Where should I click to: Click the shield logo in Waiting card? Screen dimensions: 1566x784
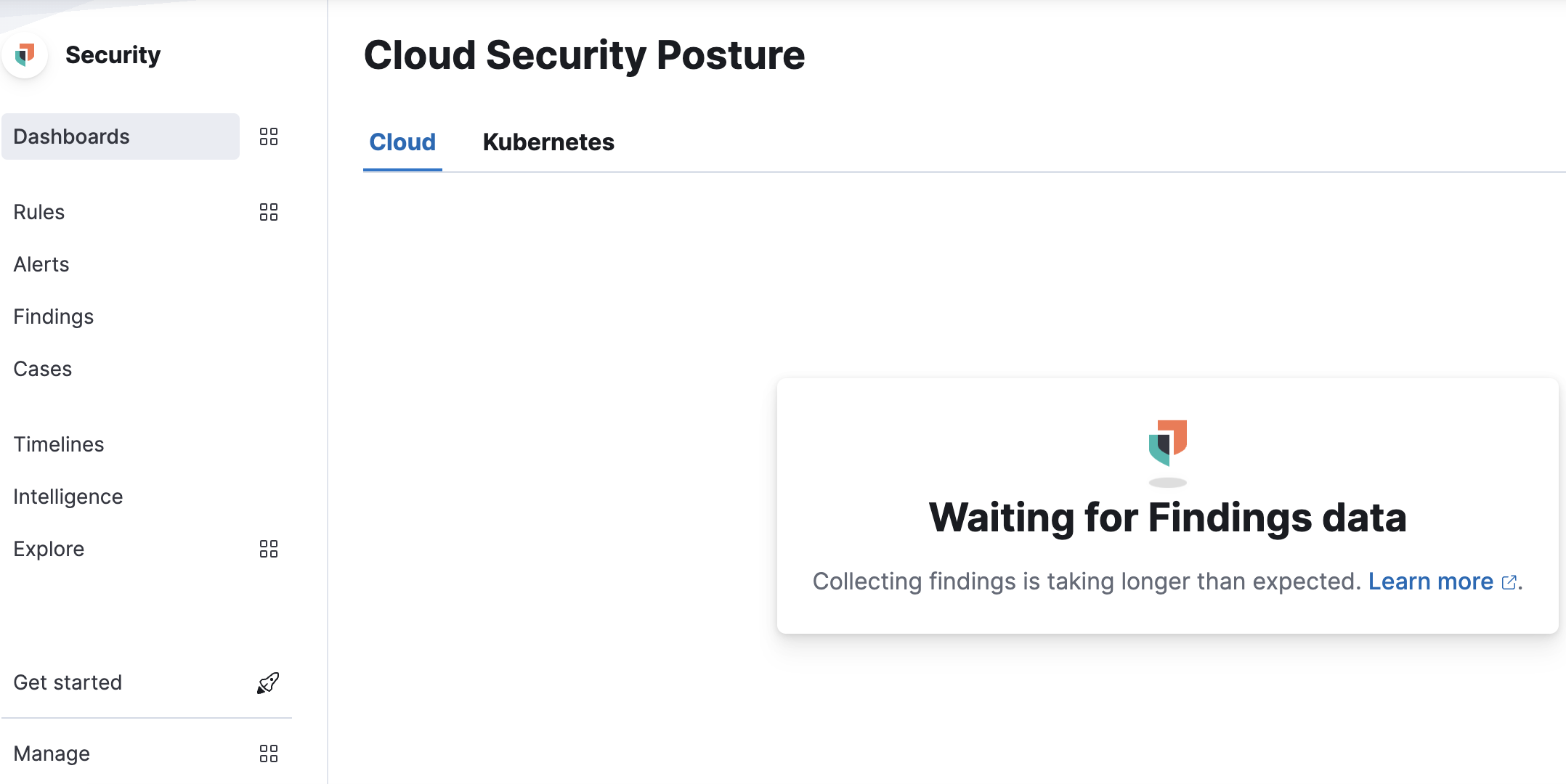coord(1167,443)
